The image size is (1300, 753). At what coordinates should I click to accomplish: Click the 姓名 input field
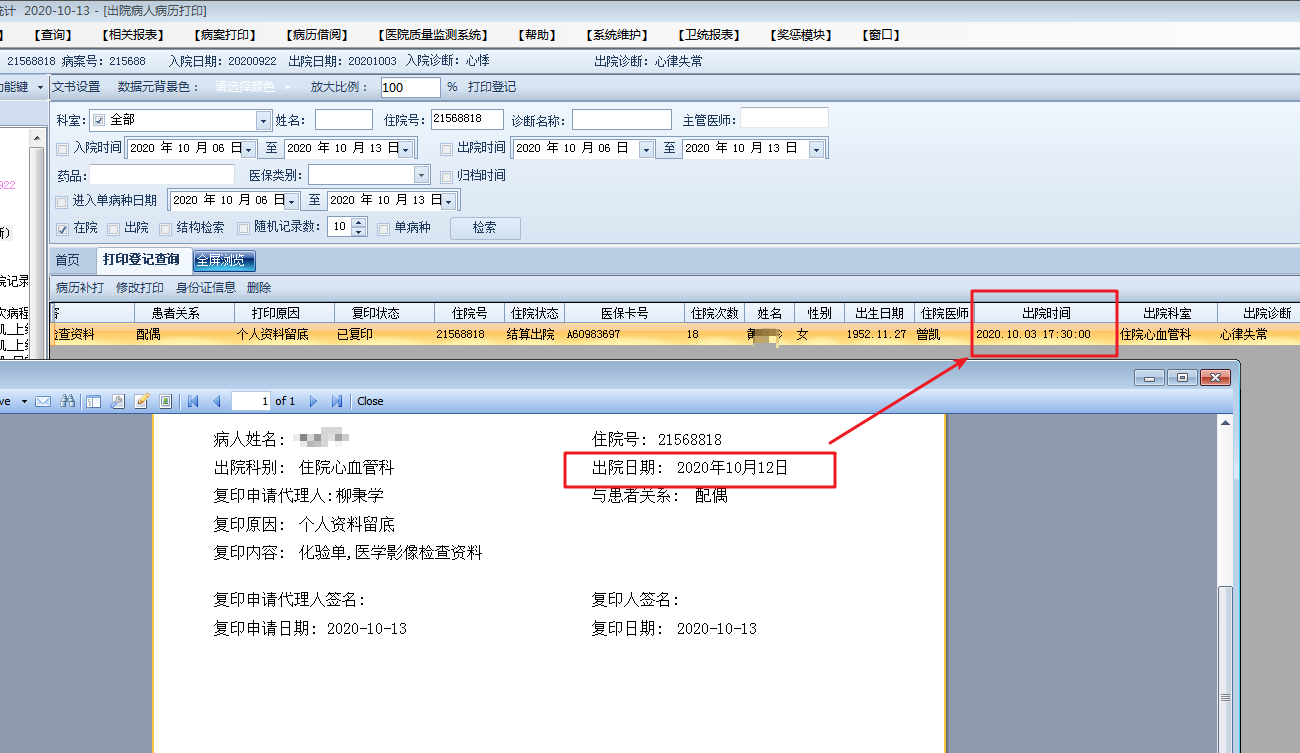point(344,120)
